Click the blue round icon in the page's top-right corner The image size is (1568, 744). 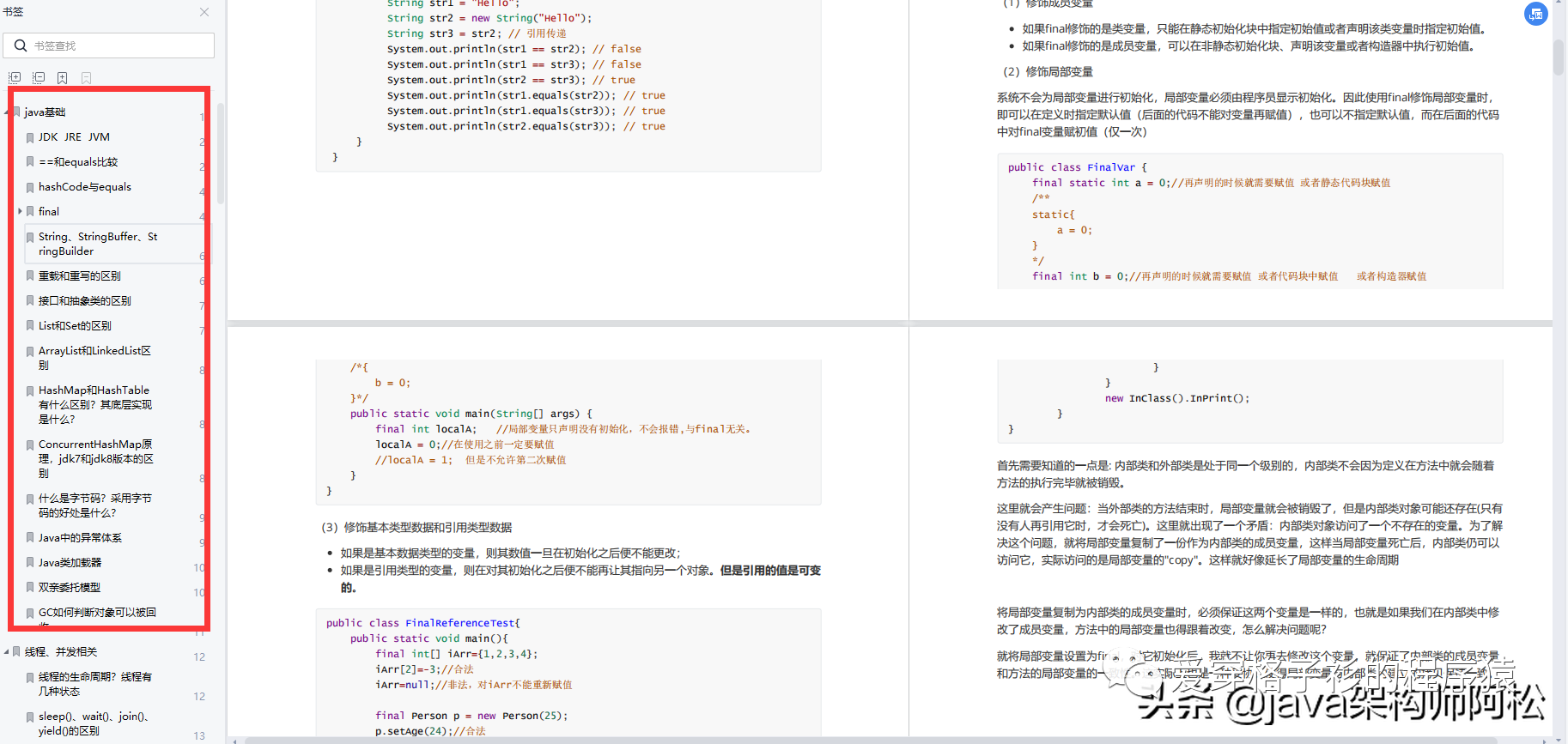pos(1536,14)
